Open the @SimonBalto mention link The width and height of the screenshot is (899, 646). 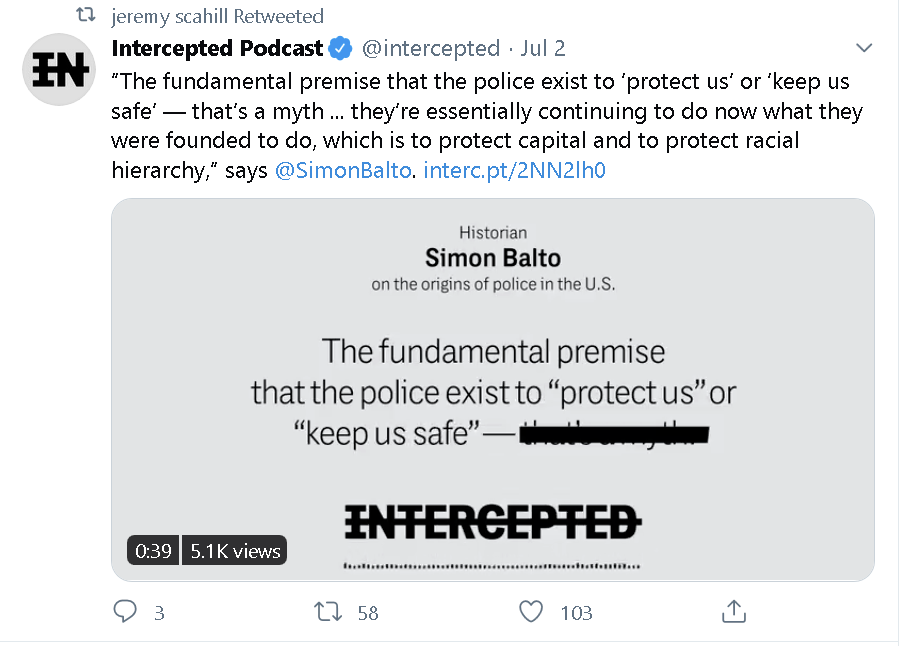coord(343,170)
